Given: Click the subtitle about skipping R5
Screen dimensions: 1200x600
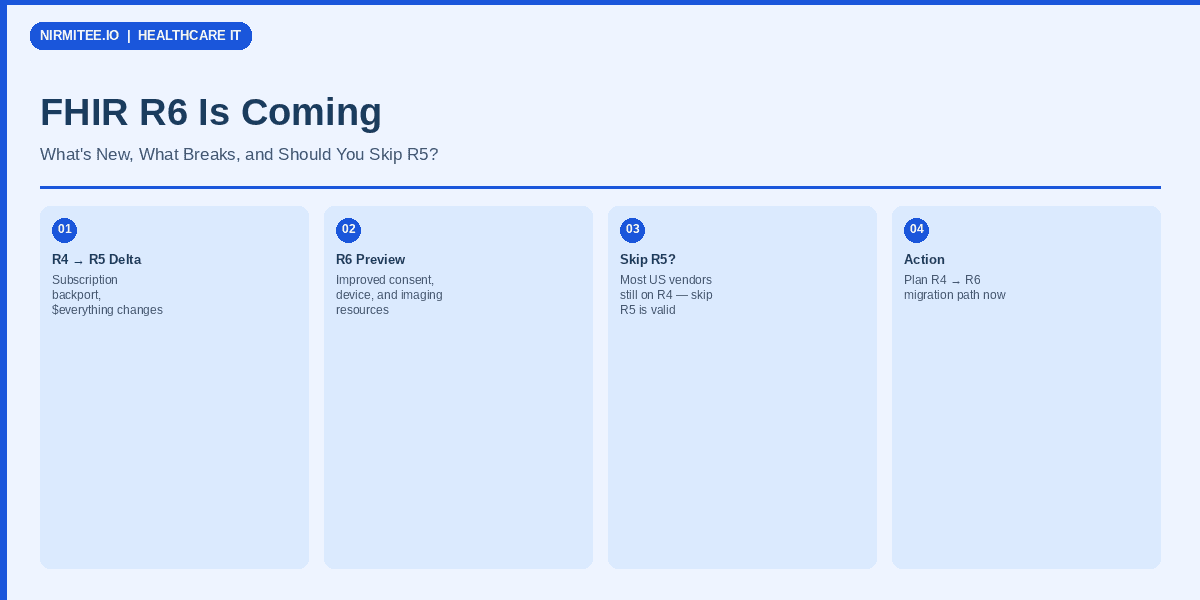Looking at the screenshot, I should [x=239, y=155].
